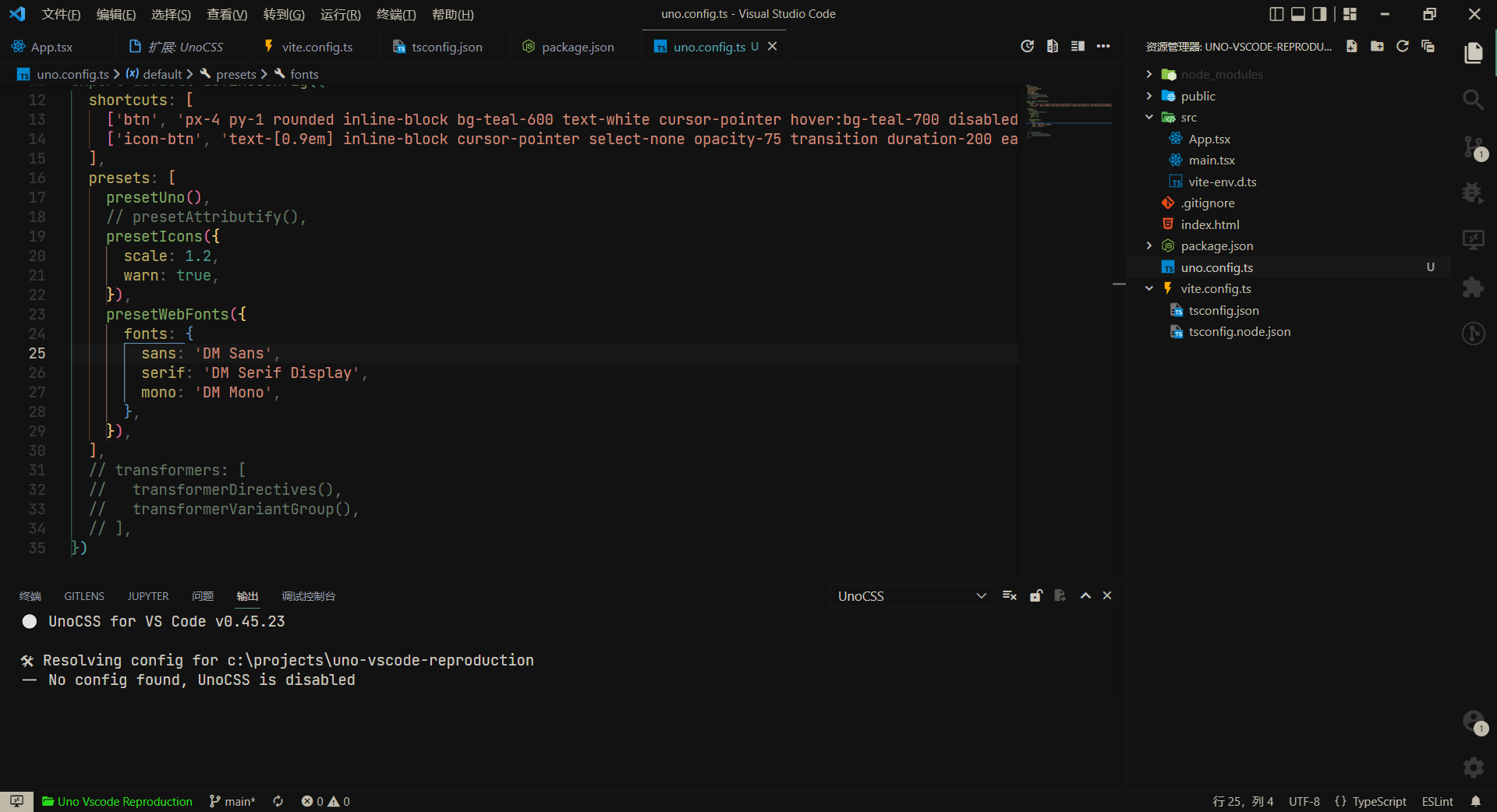This screenshot has width=1497, height=812.
Task: Synchronize changes icon in status bar
Action: [278, 801]
